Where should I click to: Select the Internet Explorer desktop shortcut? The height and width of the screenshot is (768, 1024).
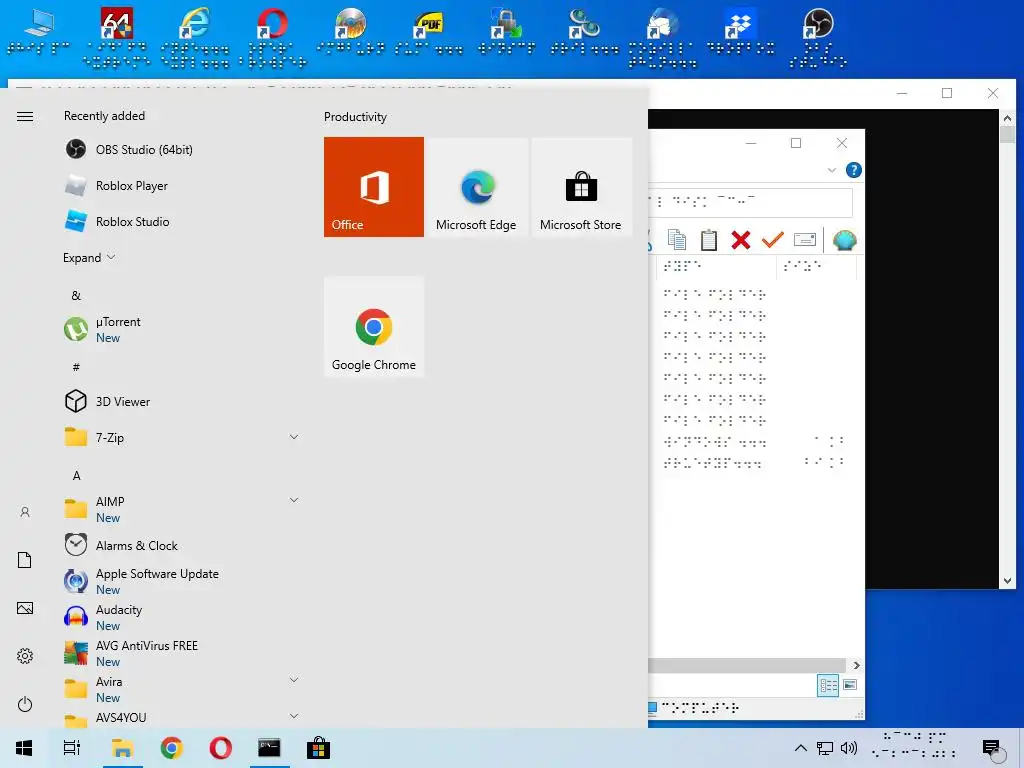pyautogui.click(x=195, y=37)
